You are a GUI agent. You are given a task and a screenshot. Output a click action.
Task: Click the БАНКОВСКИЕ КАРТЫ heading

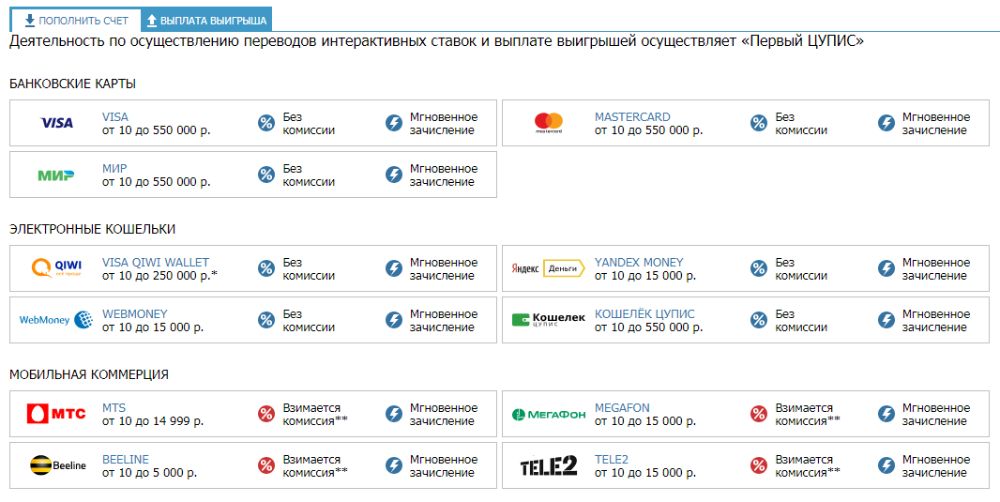click(x=72, y=84)
